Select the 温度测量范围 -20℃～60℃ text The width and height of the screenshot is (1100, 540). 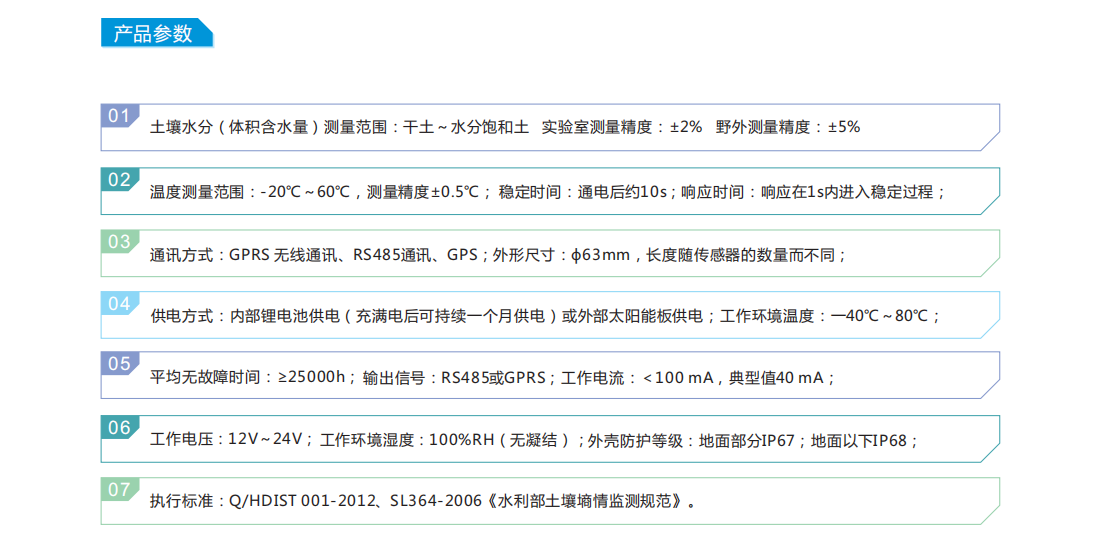(250, 192)
